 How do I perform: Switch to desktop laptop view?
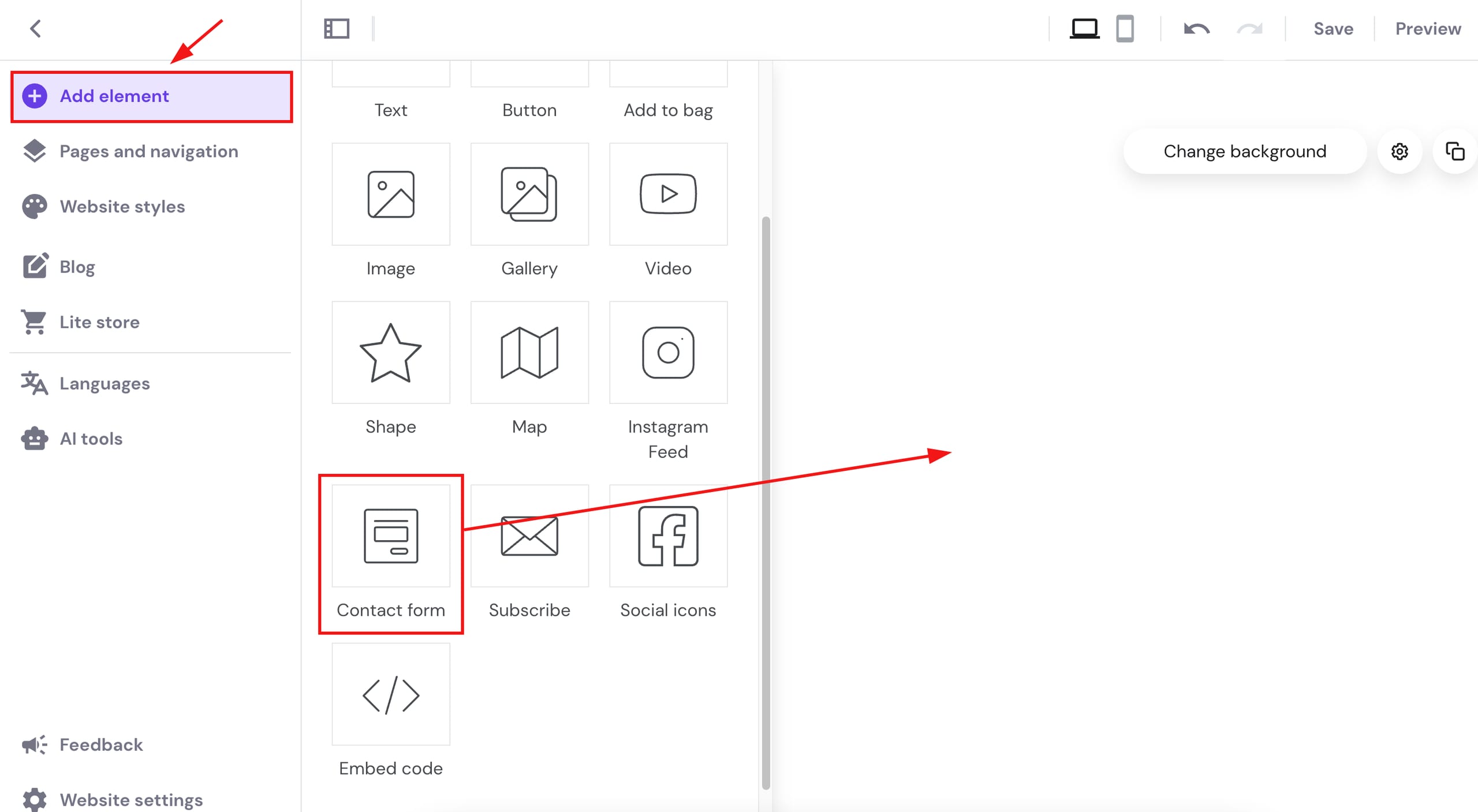tap(1084, 28)
